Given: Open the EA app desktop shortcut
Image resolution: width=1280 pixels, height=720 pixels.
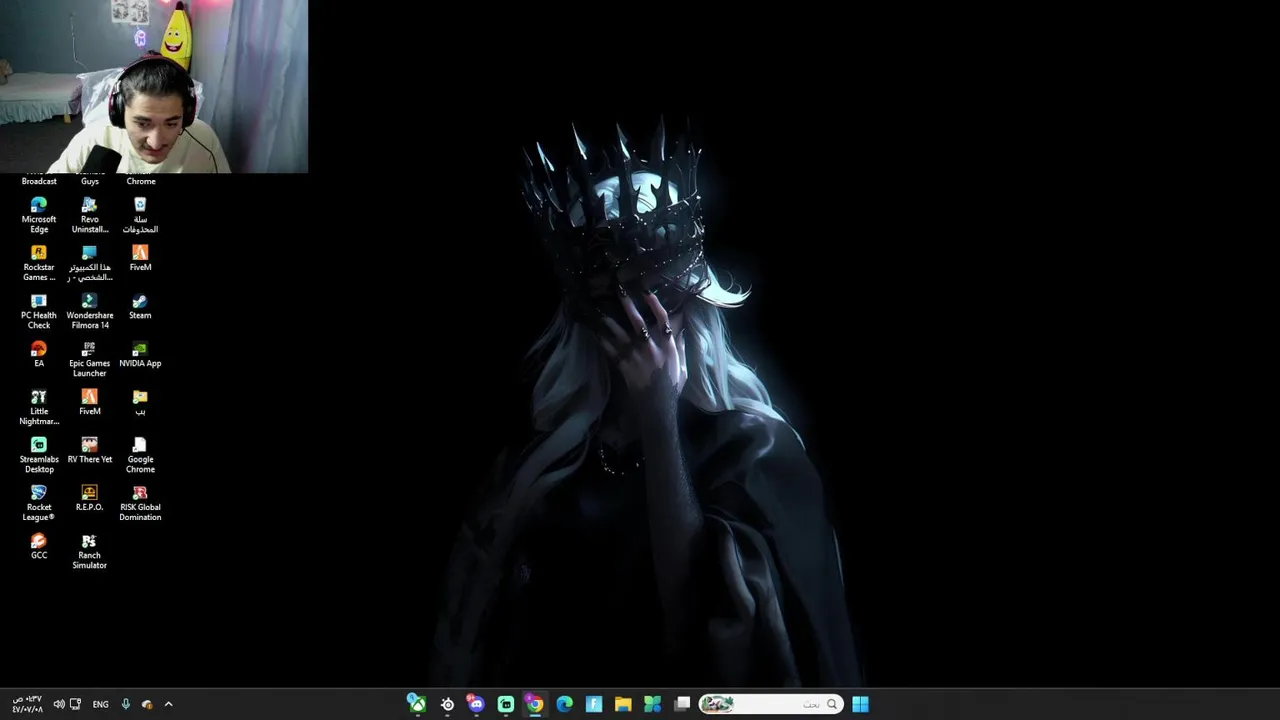Looking at the screenshot, I should pyautogui.click(x=39, y=355).
